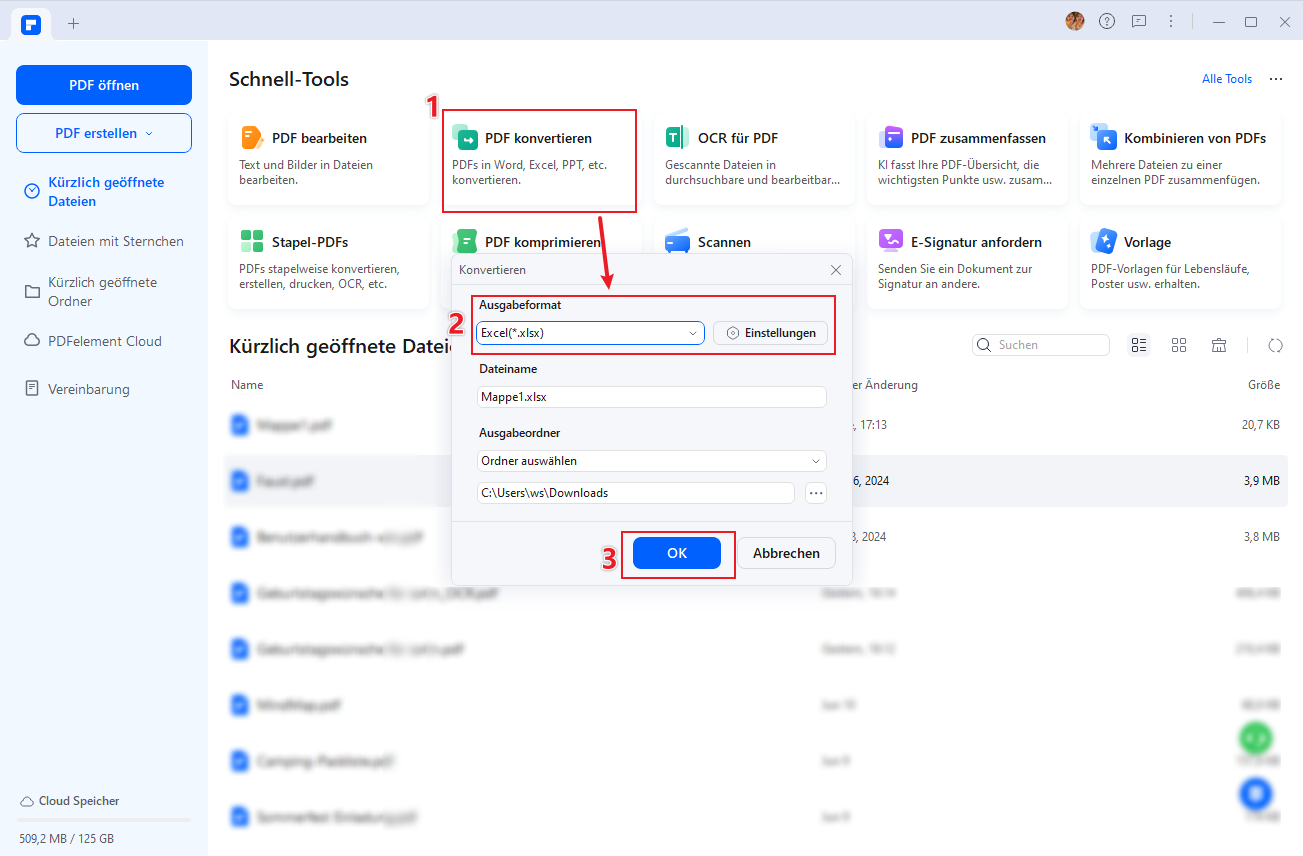Close the Konvertieren dialog

[836, 270]
